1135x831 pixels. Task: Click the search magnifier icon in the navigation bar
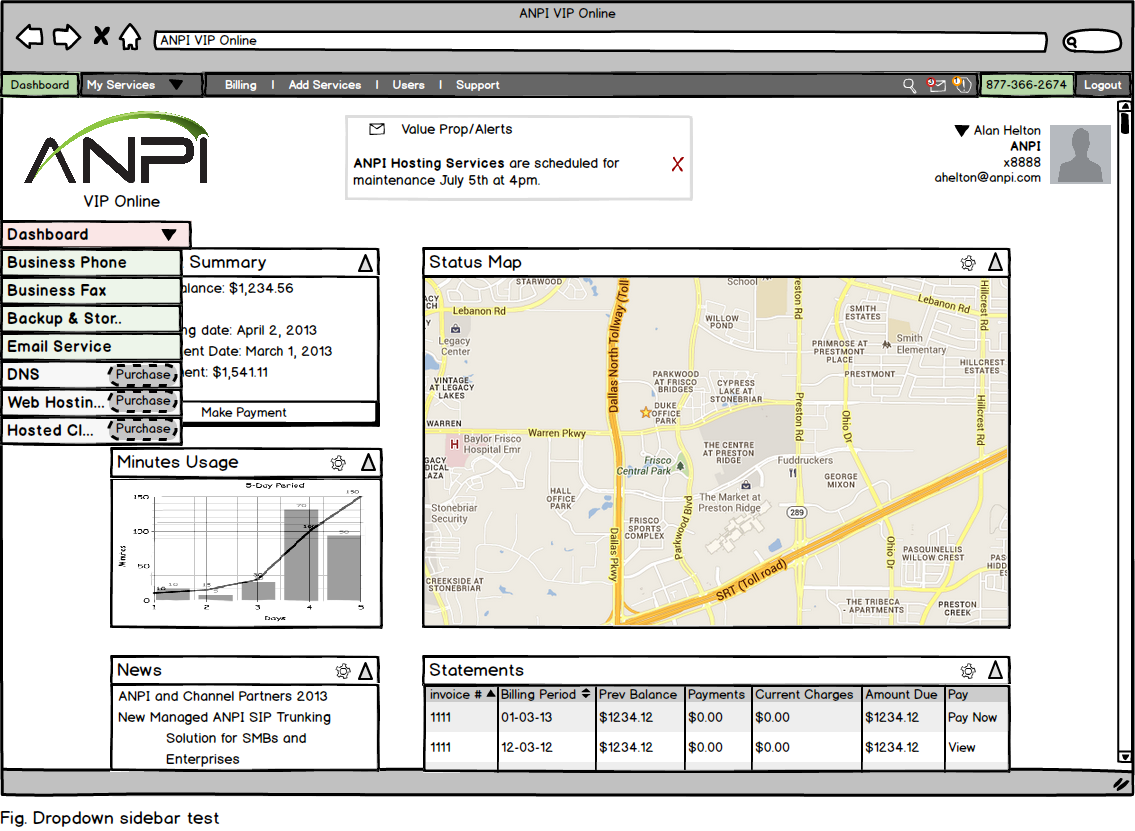908,85
